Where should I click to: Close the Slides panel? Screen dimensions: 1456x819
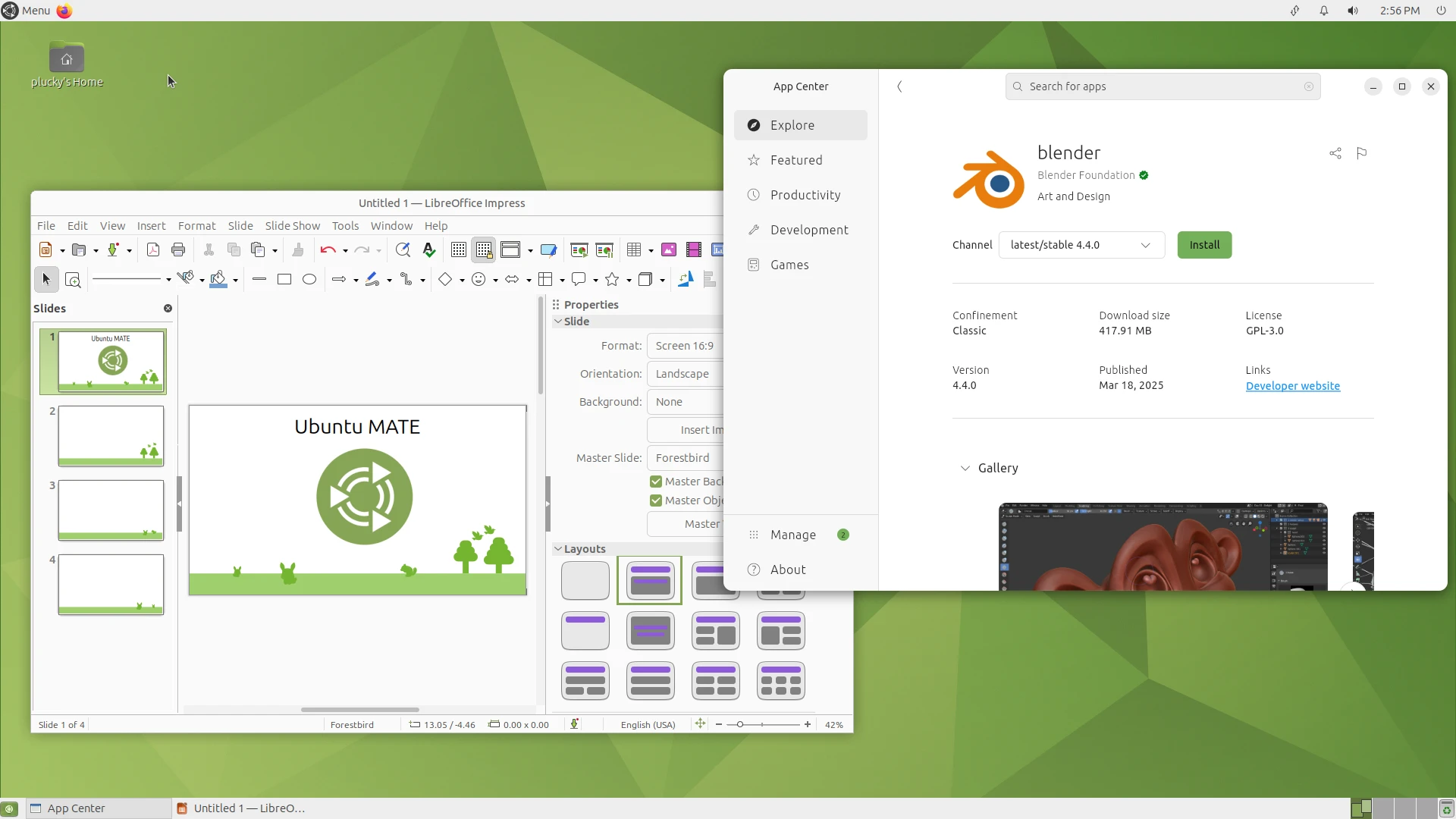(x=168, y=309)
